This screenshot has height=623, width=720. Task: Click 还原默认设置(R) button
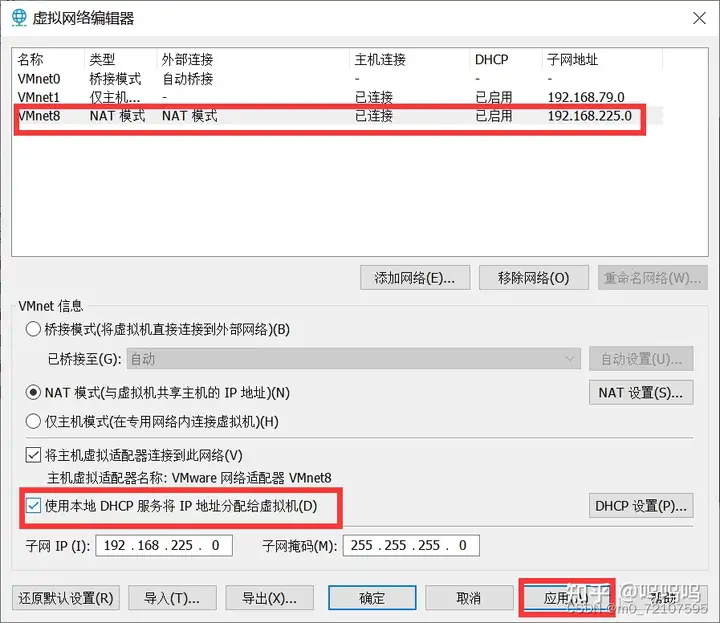(66, 598)
